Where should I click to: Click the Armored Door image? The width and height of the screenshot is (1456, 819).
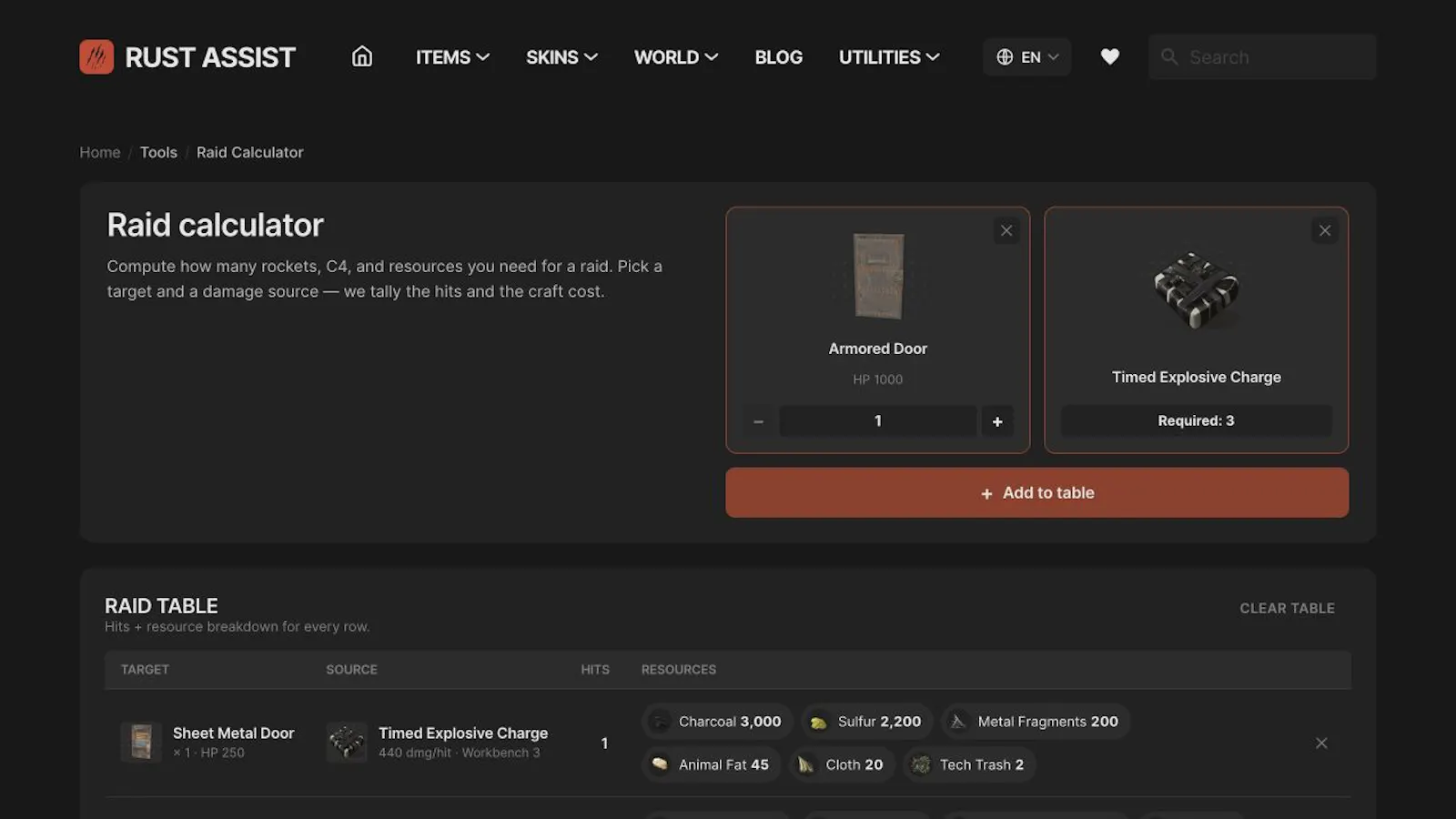878,276
